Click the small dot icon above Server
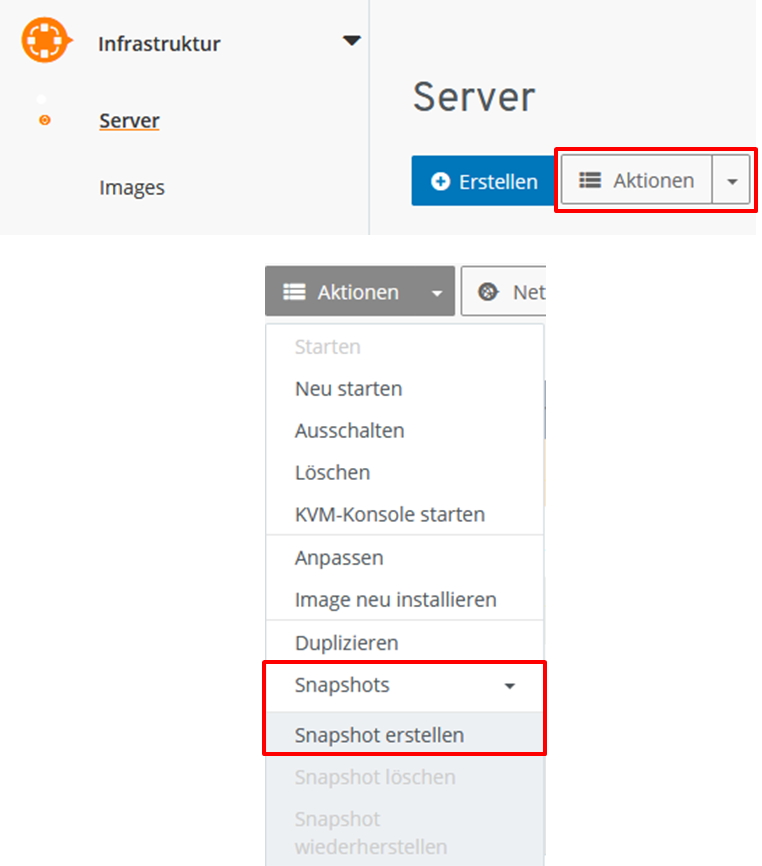Viewport: 762px width, 866px height. click(41, 97)
